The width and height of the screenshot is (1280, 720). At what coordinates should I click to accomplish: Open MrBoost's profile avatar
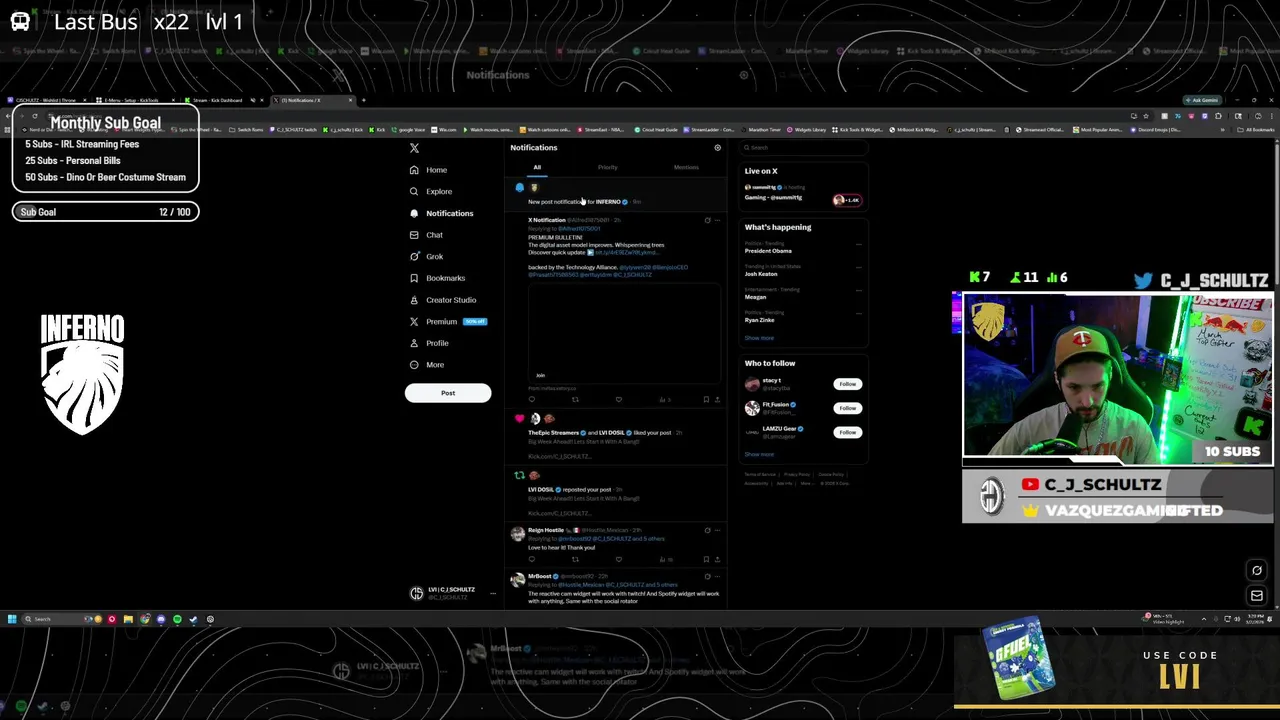517,580
